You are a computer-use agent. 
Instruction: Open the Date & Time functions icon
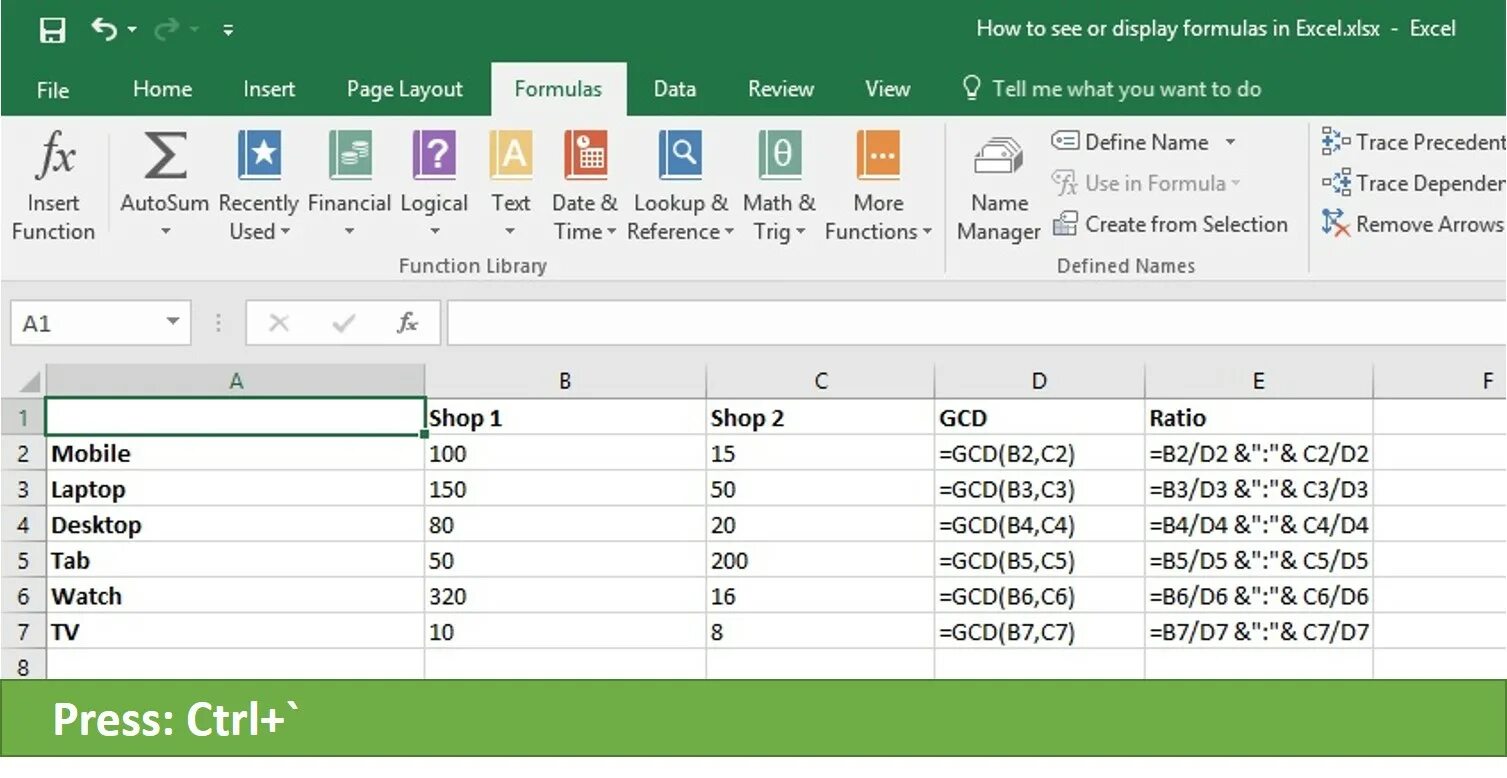[586, 157]
